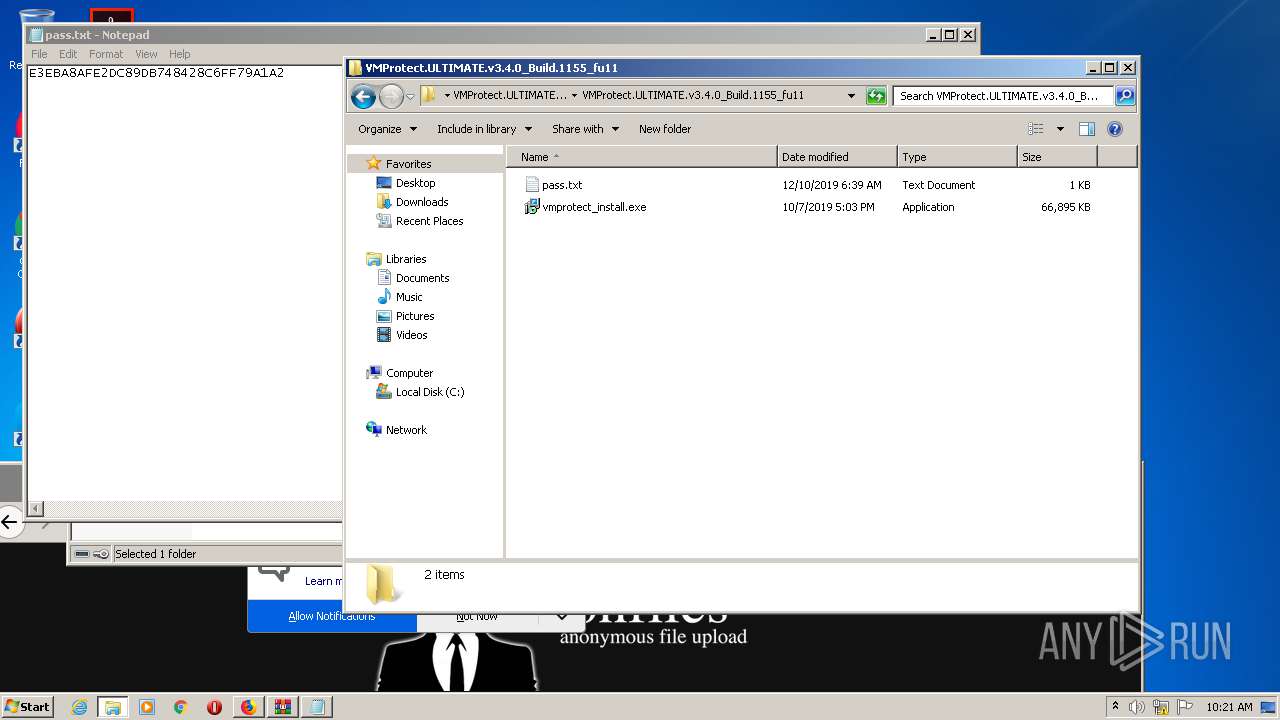This screenshot has width=1280, height=720.
Task: Switch to Notepad taskbar button
Action: coord(317,707)
